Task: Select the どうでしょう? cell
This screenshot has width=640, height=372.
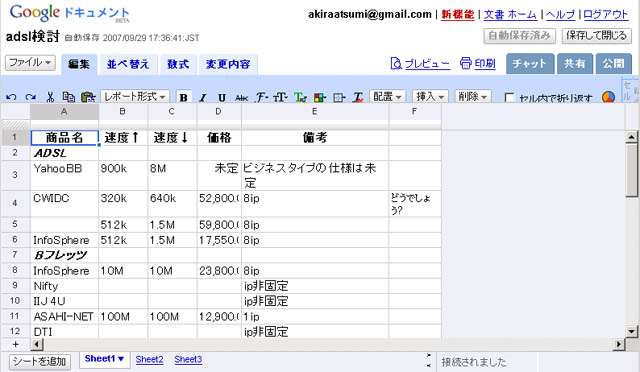Action: coord(415,204)
